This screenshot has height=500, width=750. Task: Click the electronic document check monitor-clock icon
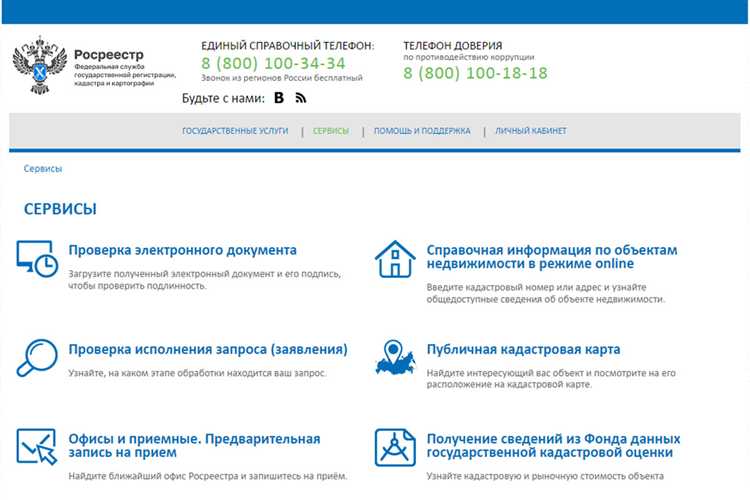pyautogui.click(x=37, y=259)
